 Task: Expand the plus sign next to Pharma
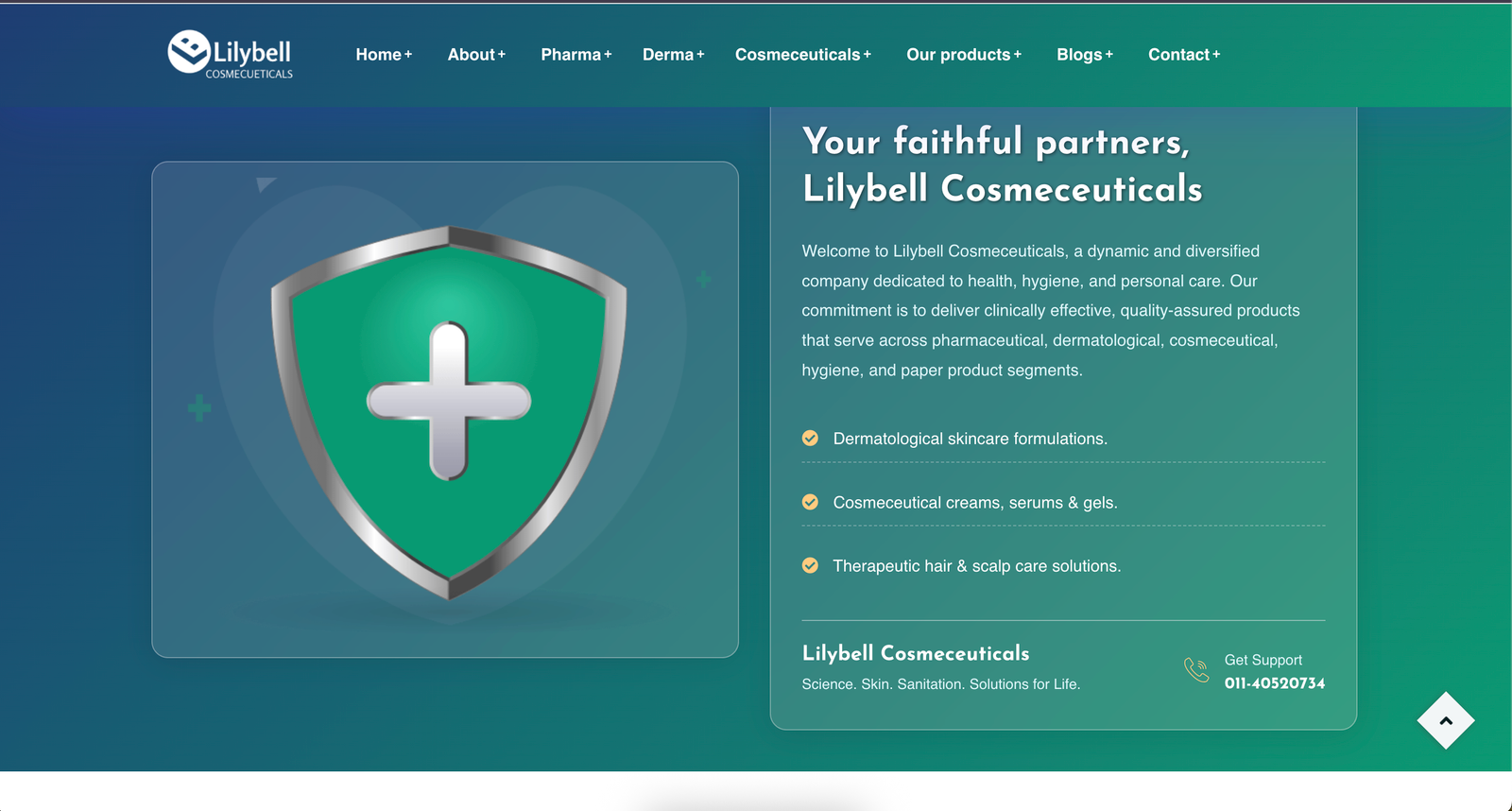[x=608, y=55]
